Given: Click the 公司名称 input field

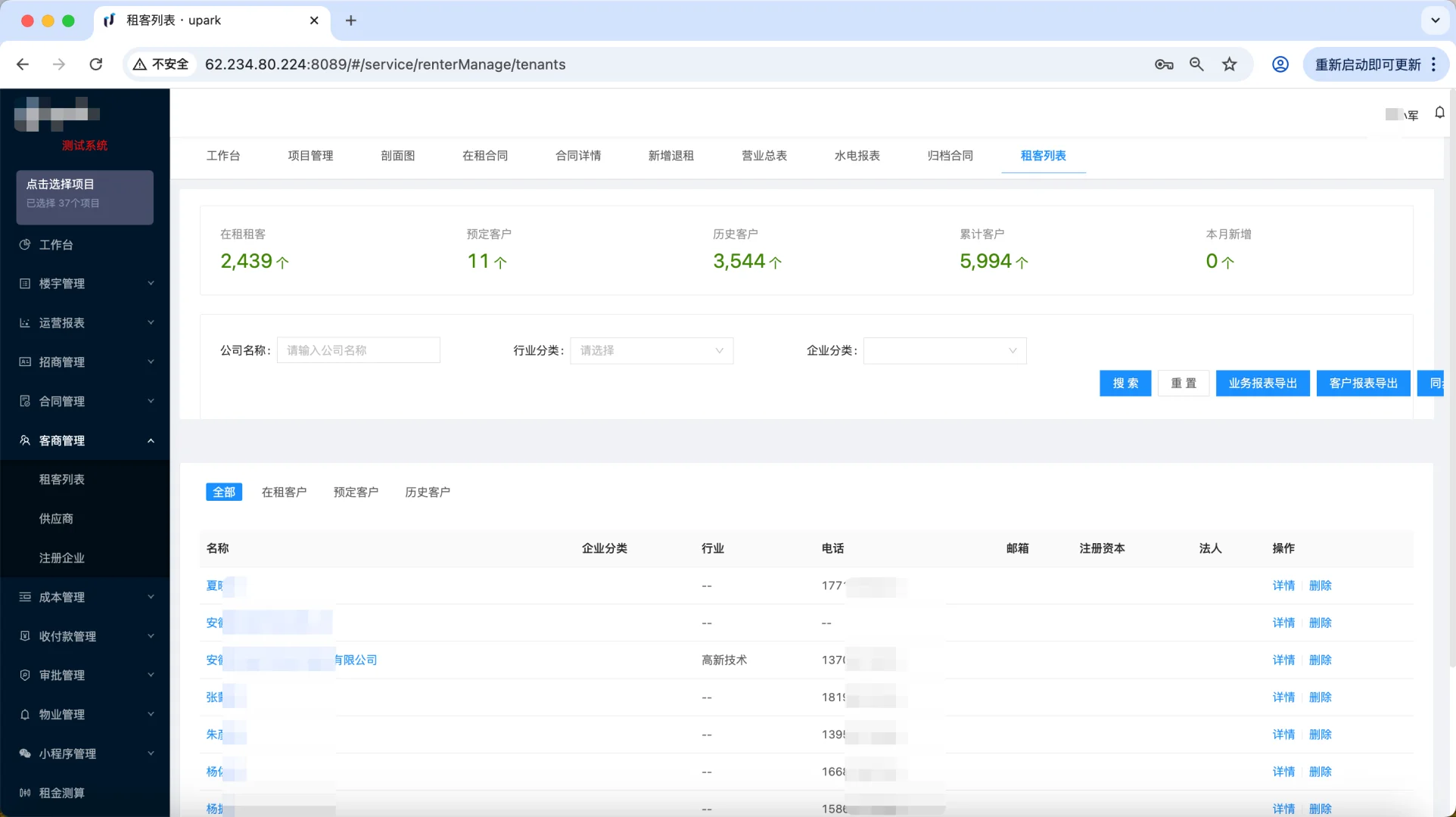Looking at the screenshot, I should (359, 349).
